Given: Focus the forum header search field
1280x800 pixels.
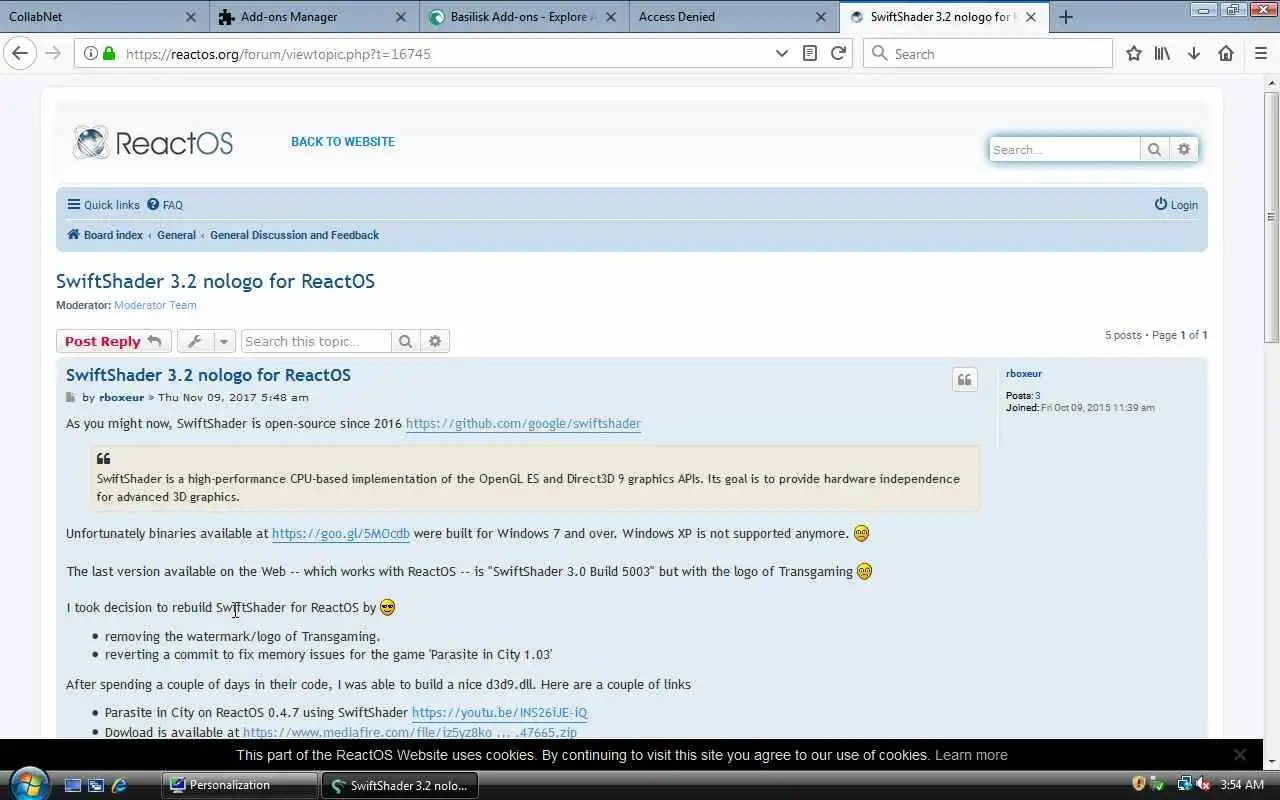Looking at the screenshot, I should click(x=1064, y=149).
